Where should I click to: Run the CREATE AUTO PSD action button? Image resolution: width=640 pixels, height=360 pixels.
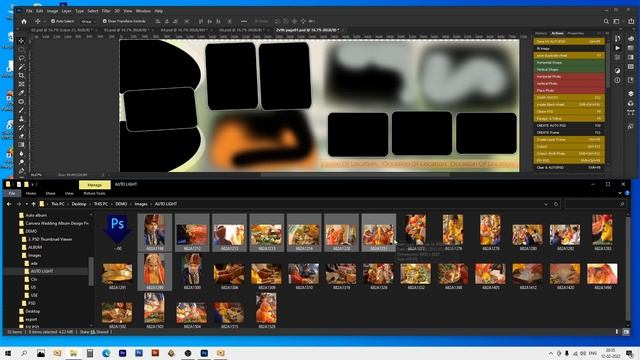[x=569, y=126]
